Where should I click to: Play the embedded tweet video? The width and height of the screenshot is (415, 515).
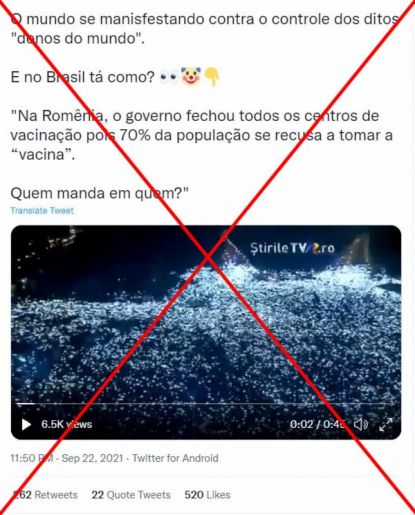pos(26,424)
